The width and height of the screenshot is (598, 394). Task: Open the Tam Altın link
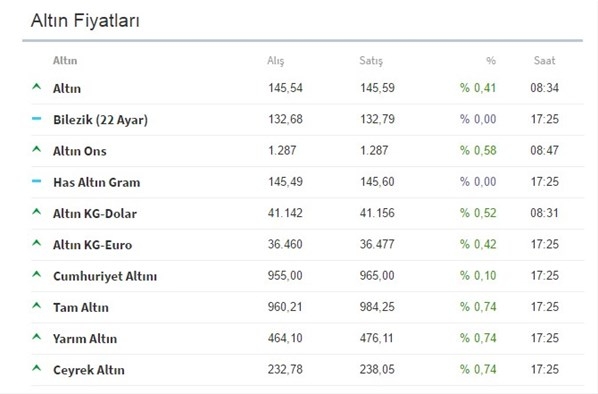tap(81, 307)
